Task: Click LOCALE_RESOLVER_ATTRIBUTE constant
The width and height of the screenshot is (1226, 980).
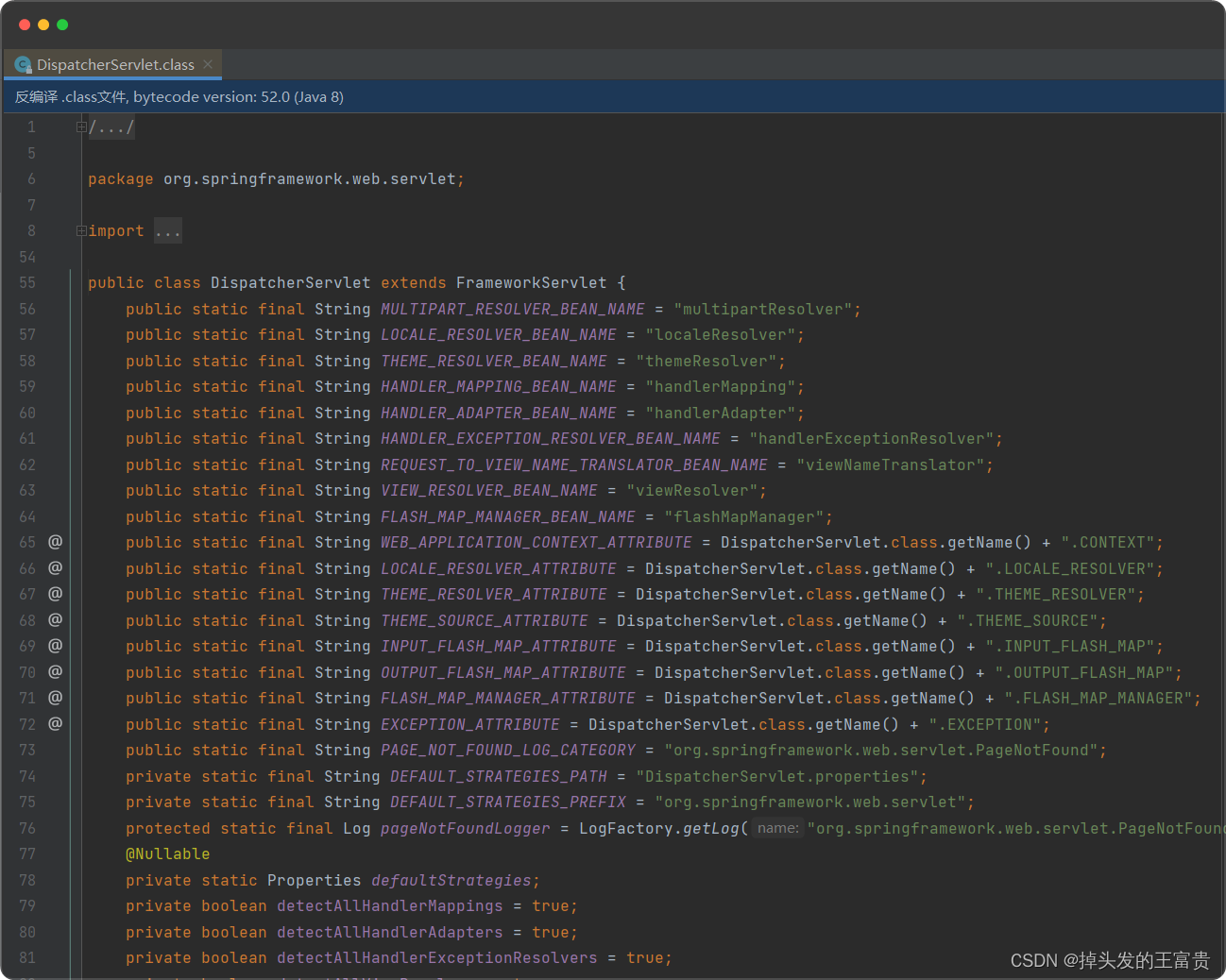Action: click(x=499, y=568)
